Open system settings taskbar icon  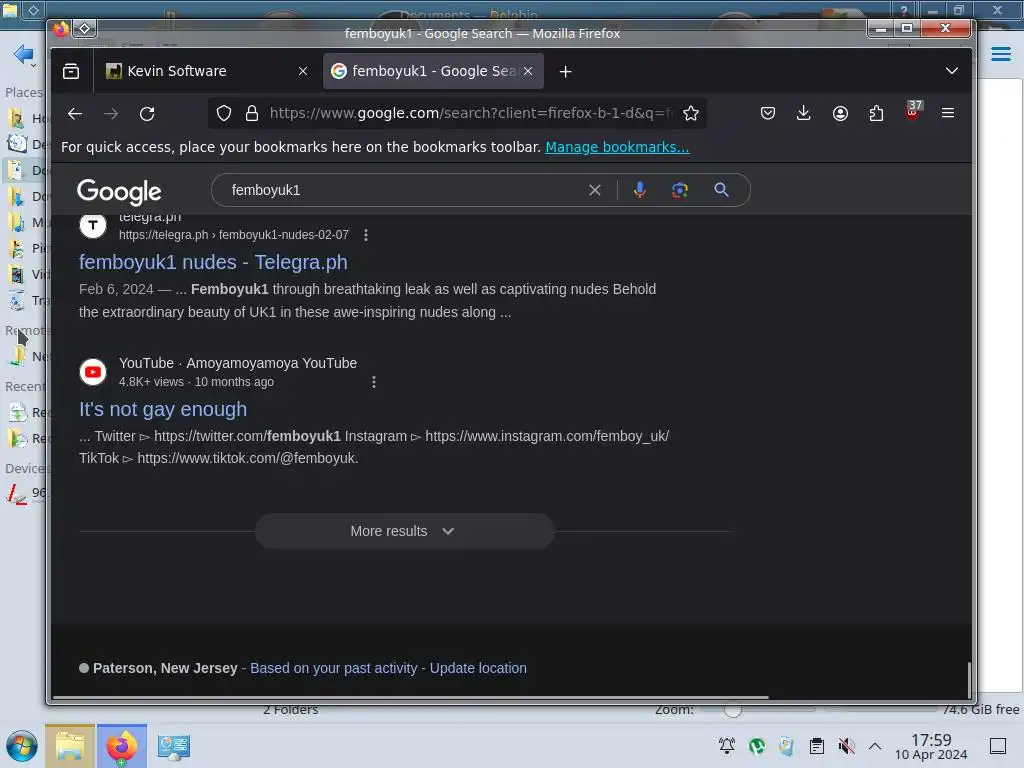(x=174, y=746)
